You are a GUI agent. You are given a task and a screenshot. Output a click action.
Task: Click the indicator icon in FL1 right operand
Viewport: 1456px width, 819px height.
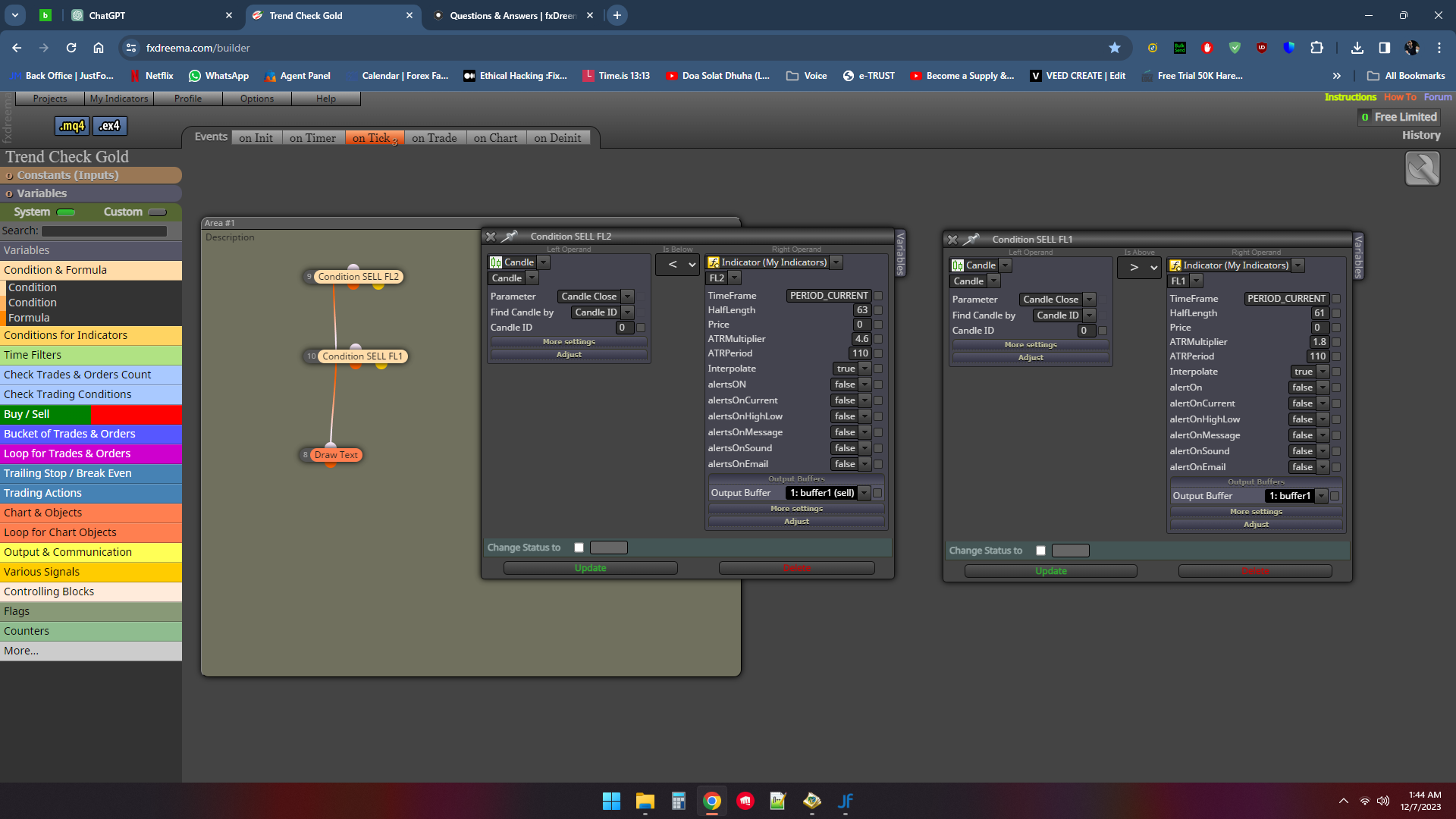(x=1175, y=265)
